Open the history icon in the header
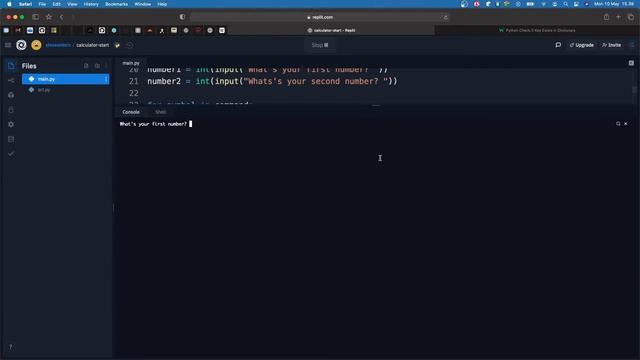The image size is (640, 360). (x=129, y=45)
